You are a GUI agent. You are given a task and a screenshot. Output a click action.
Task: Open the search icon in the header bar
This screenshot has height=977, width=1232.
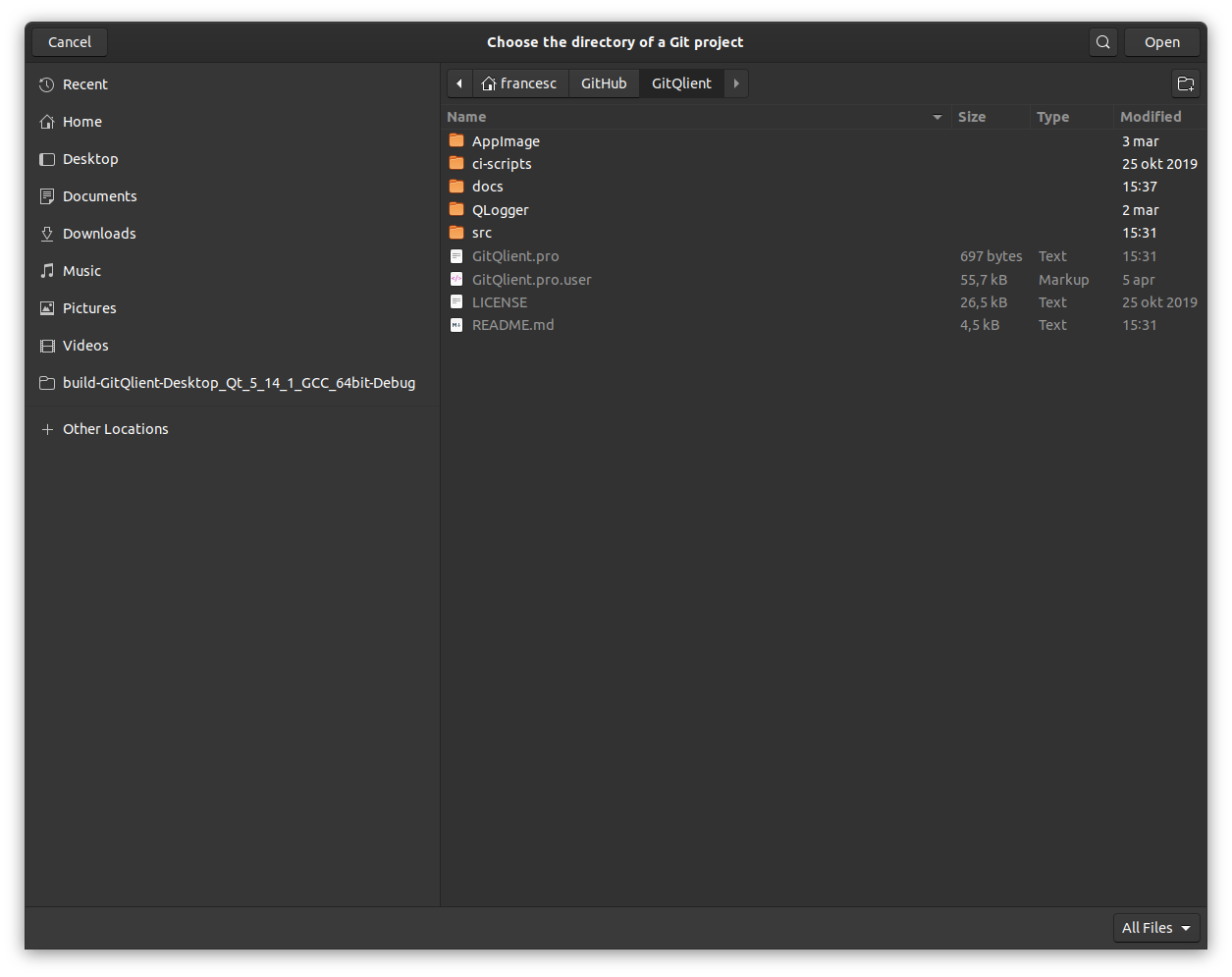pos(1101,42)
